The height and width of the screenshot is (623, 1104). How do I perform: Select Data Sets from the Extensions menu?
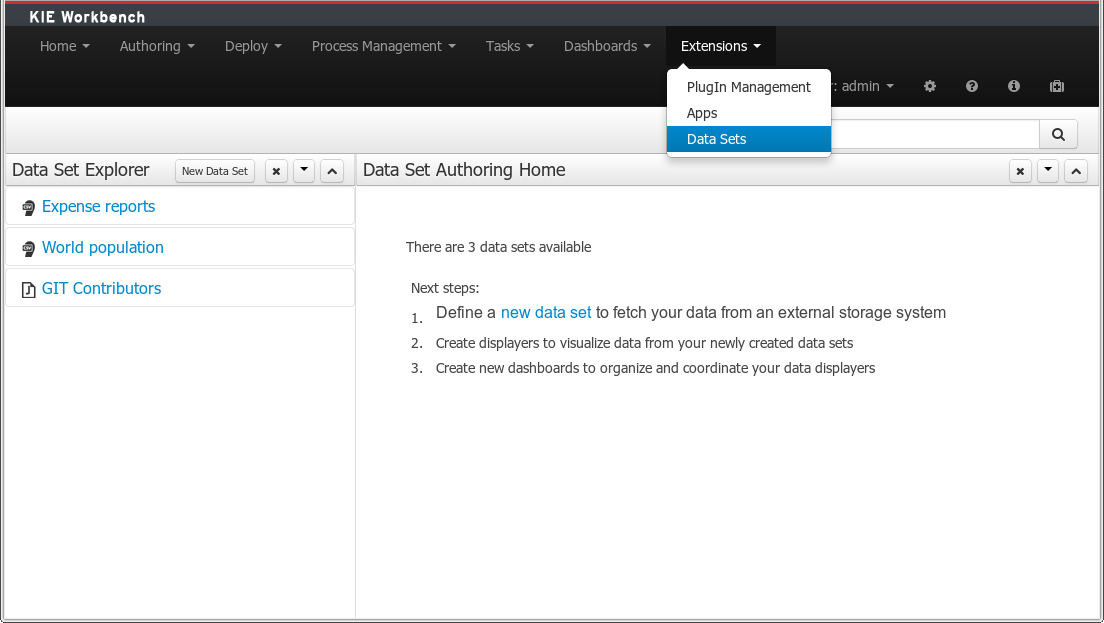[715, 139]
